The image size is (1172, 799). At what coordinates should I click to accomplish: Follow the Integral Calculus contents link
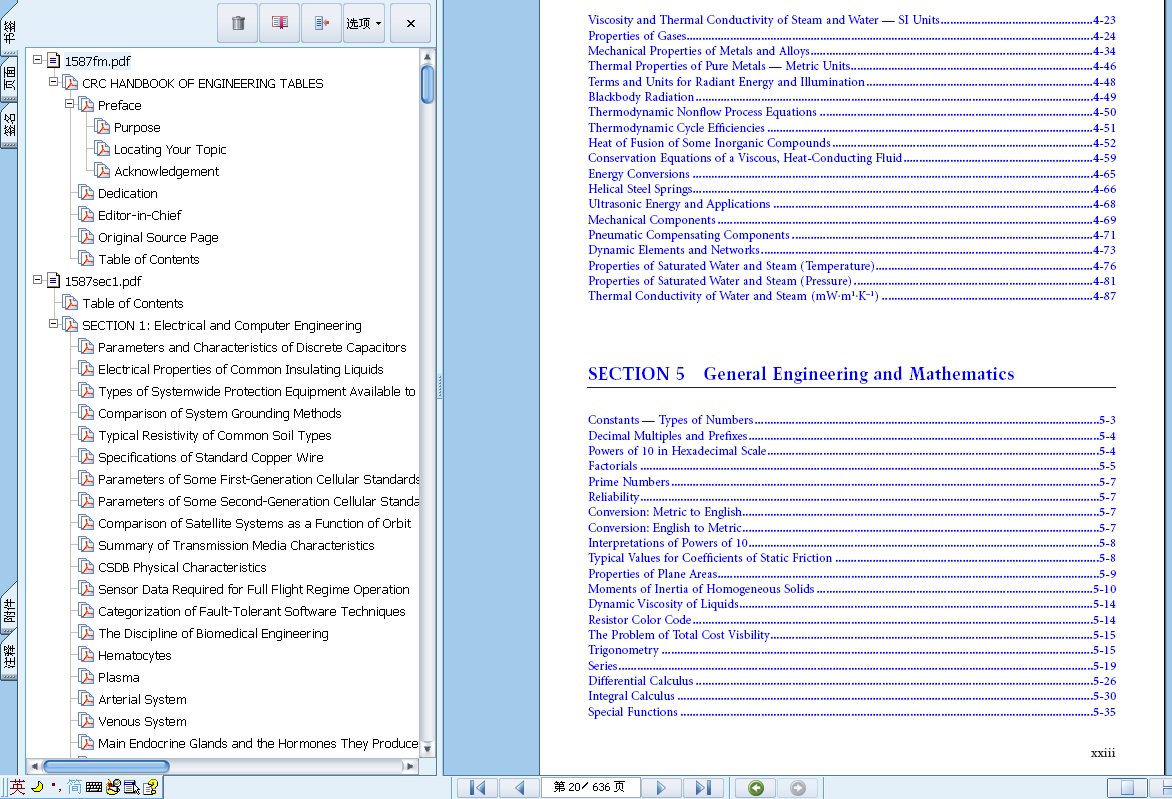coord(851,696)
